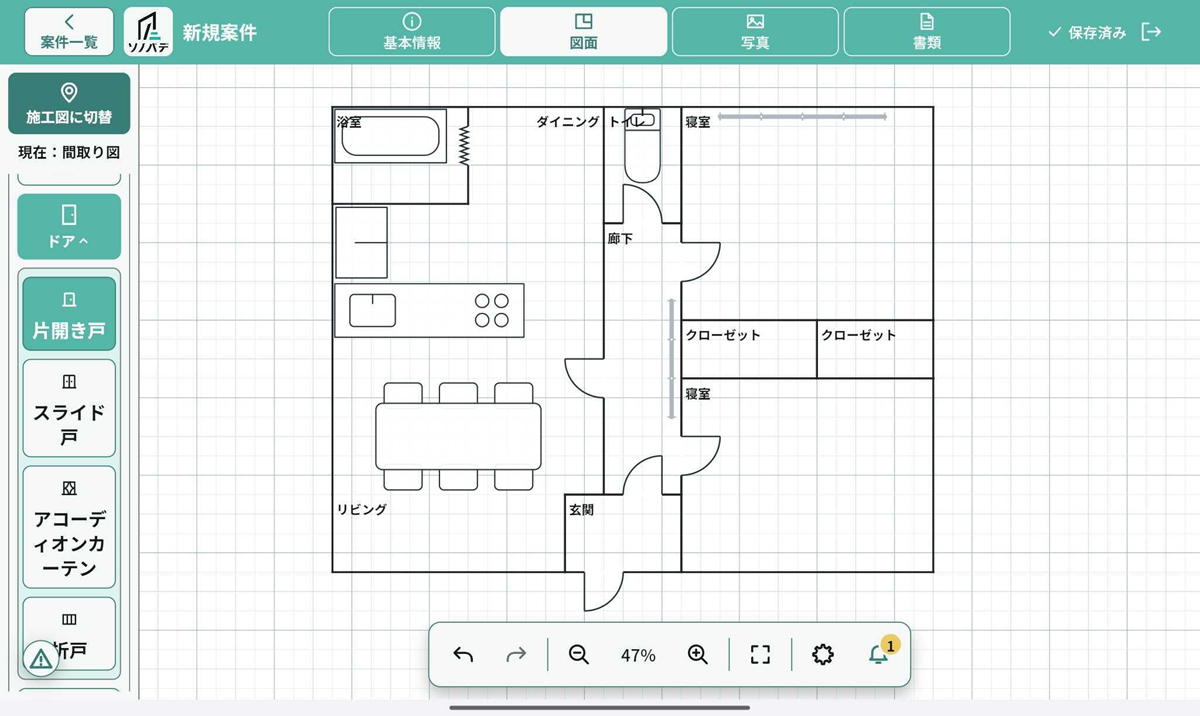Redo the action

(x=516, y=655)
